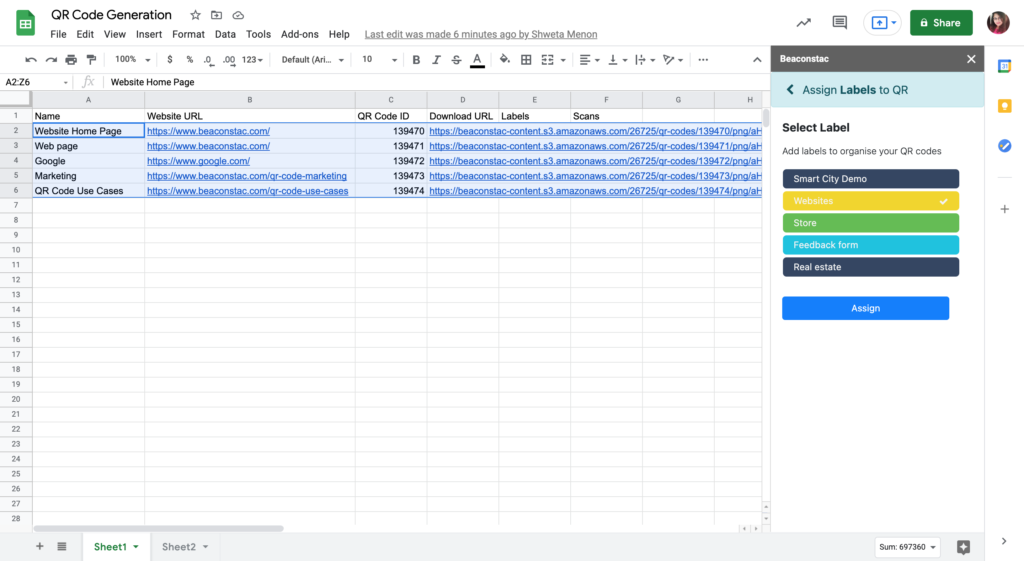The image size is (1024, 561).
Task: Open Google Calendar side panel icon
Action: [x=1004, y=66]
